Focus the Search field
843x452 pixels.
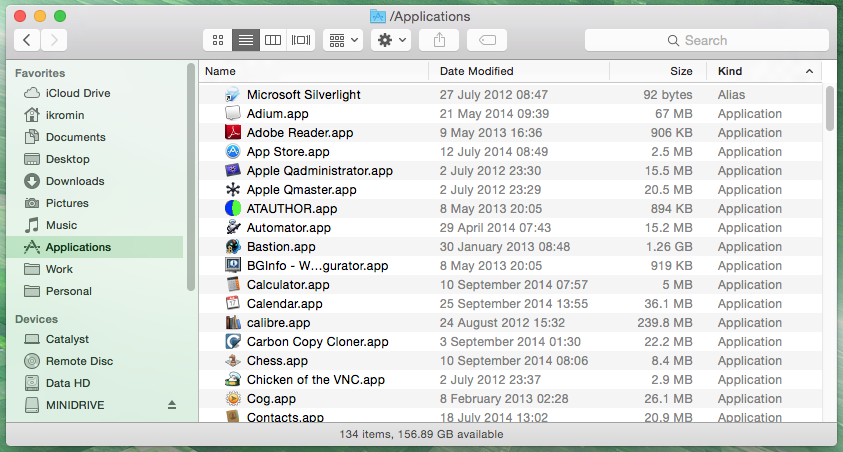tap(706, 40)
